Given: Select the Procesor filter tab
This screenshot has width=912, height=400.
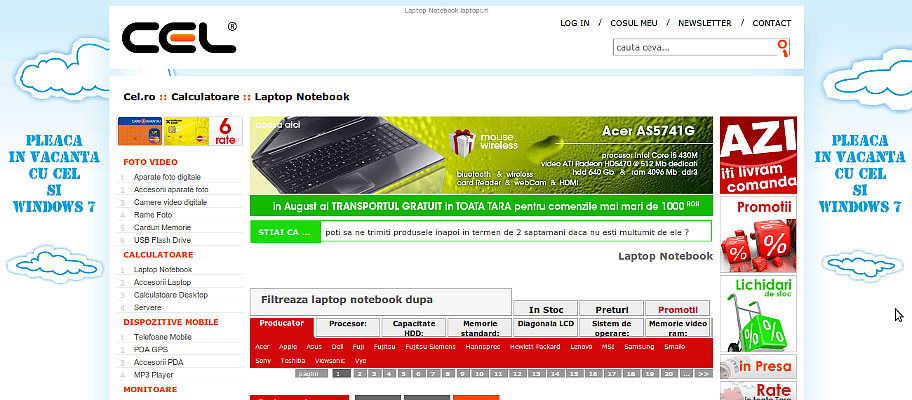Looking at the screenshot, I should [x=348, y=327].
